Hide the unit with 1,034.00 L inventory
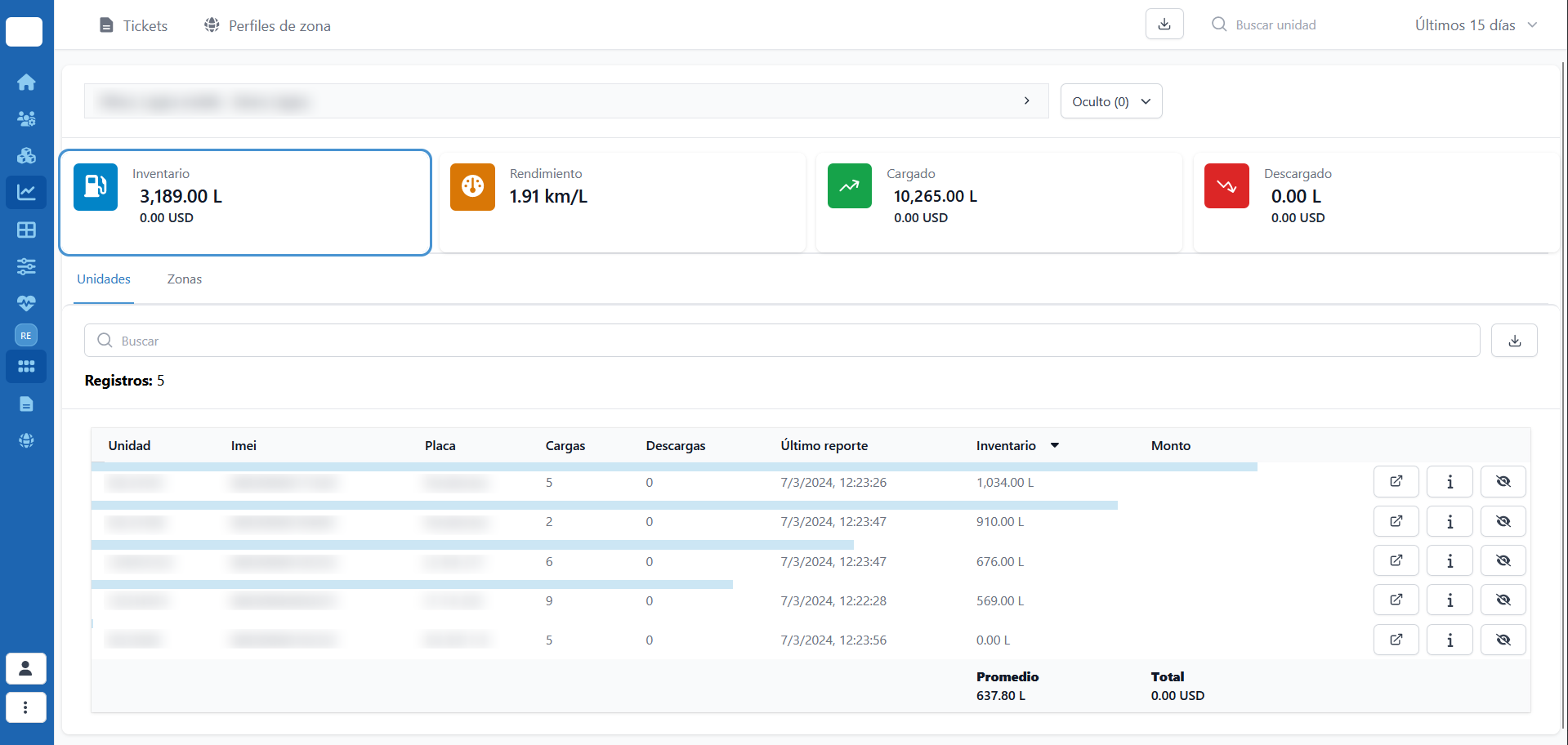Image resolution: width=1568 pixels, height=745 pixels. [x=1503, y=482]
